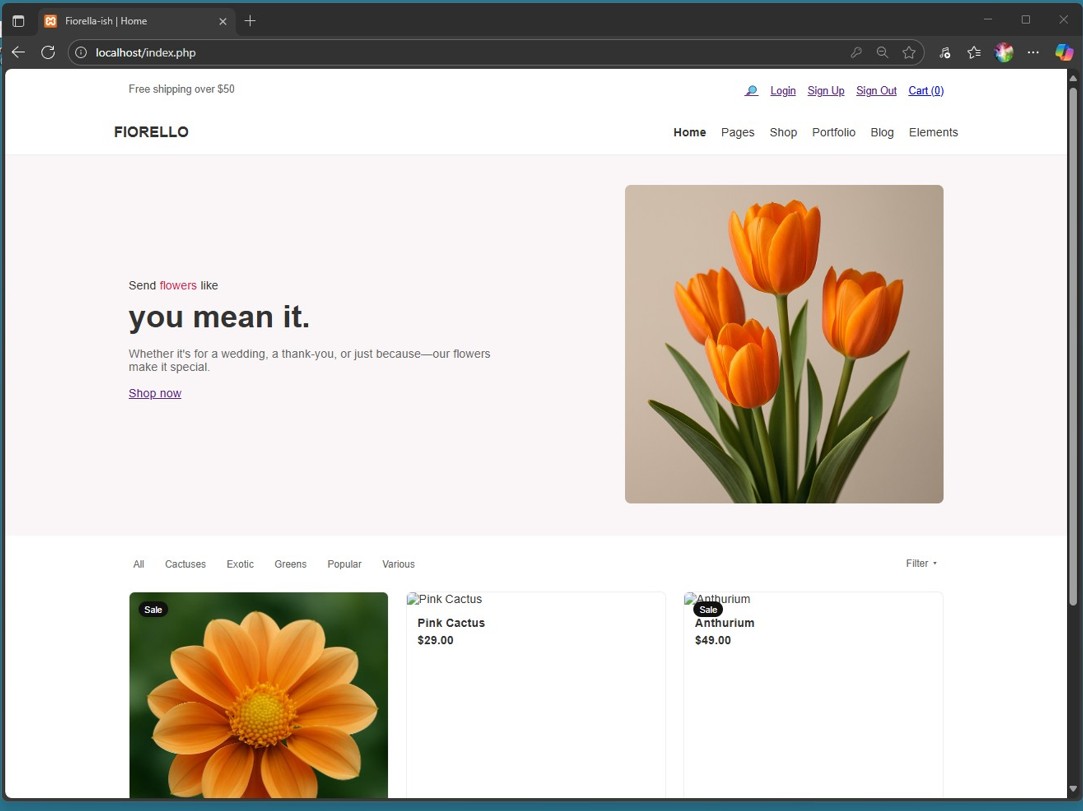
Task: Click the site search magnifier icon
Action: tap(751, 91)
